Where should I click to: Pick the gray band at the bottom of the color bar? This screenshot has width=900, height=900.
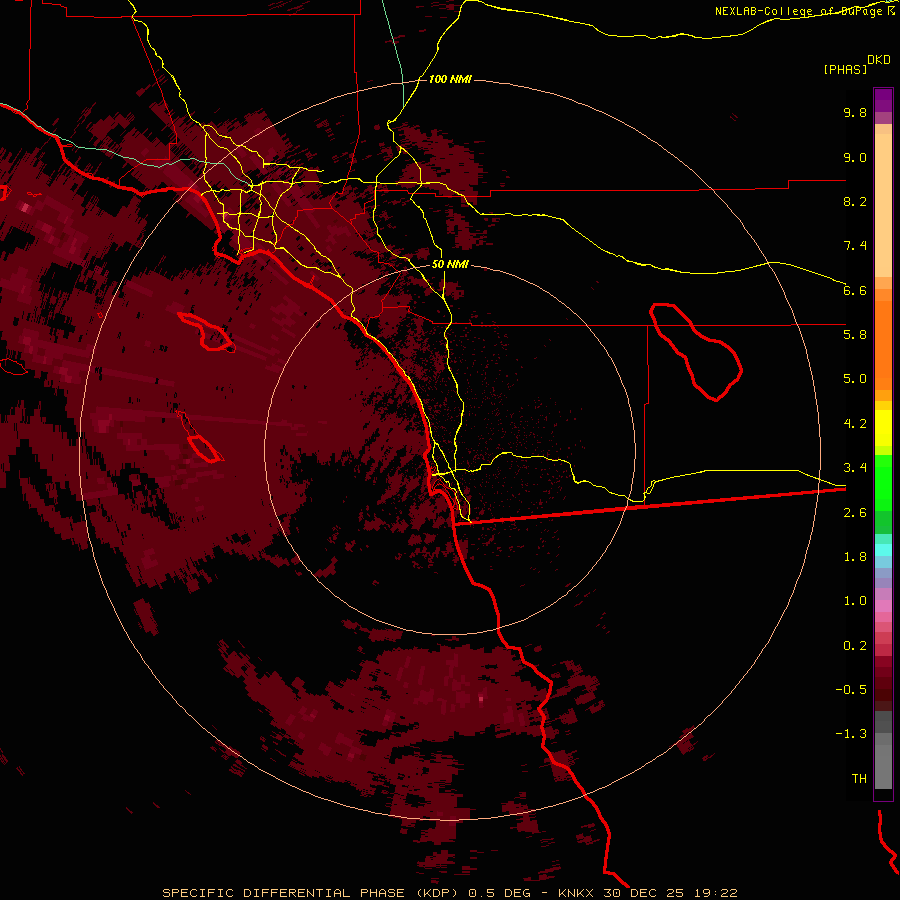point(883,761)
